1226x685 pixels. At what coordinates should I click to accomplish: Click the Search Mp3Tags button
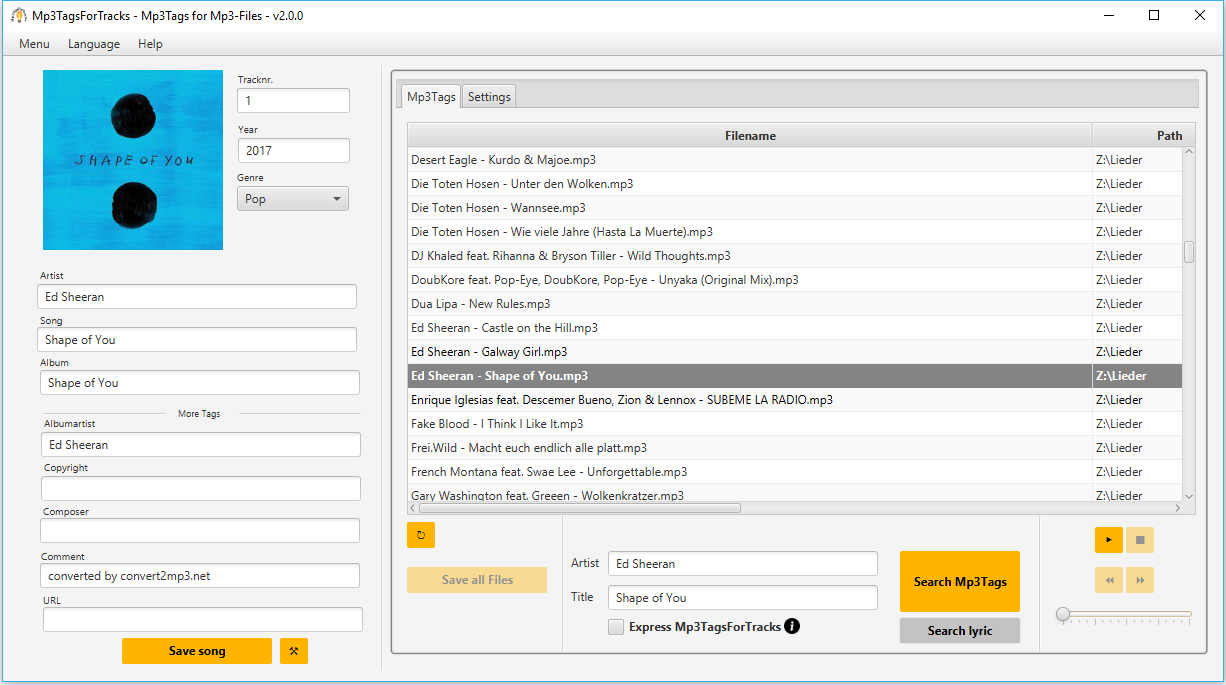(x=960, y=582)
